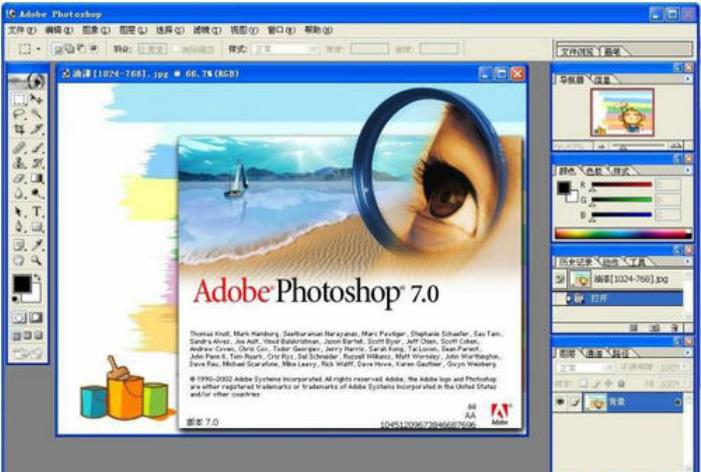The image size is (701, 472).
Task: Open Navigator panel flyout menu arrow
Action: point(688,79)
